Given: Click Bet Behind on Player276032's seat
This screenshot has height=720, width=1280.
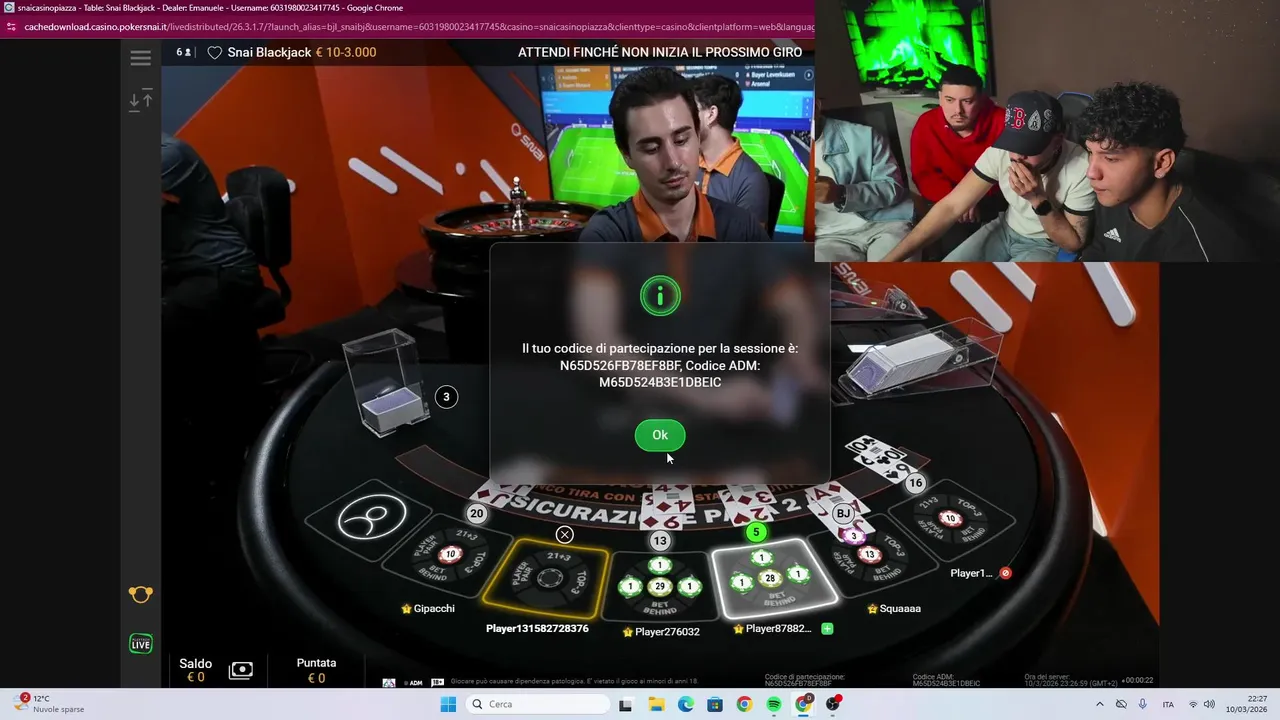Looking at the screenshot, I should click(x=659, y=606).
